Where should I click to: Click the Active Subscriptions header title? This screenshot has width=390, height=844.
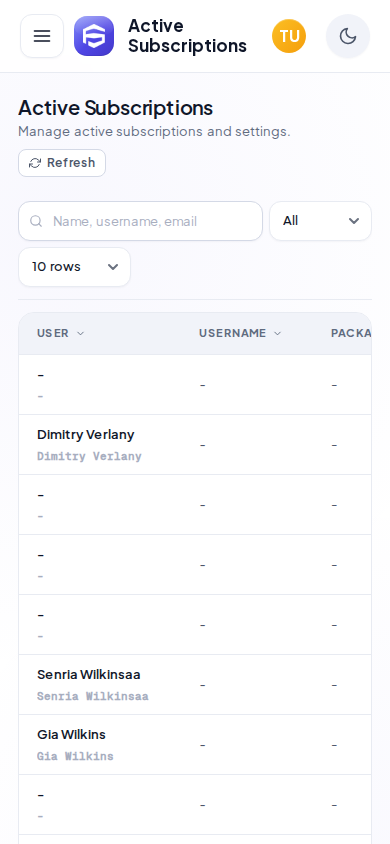pyautogui.click(x=187, y=36)
